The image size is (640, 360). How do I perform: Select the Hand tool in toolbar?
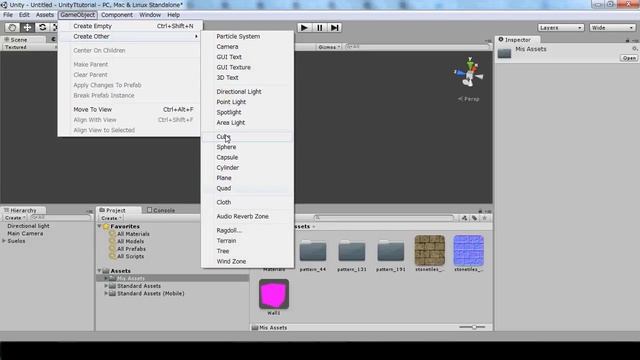[12, 27]
